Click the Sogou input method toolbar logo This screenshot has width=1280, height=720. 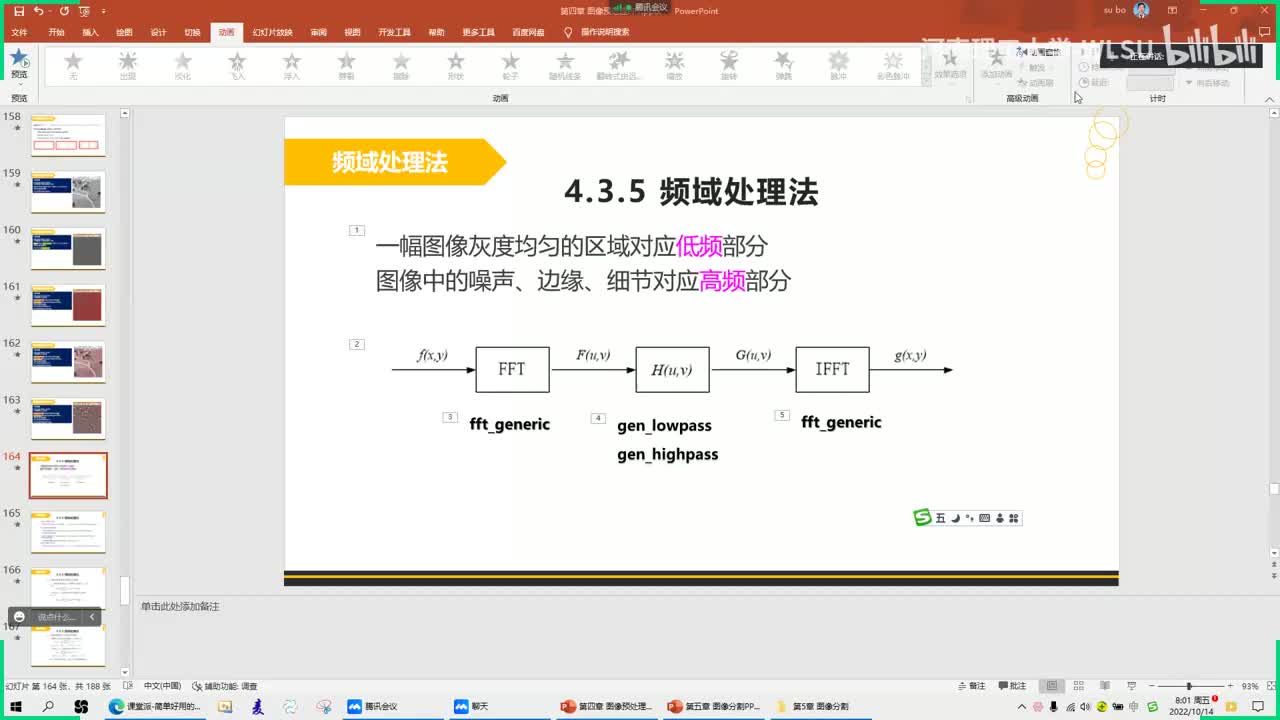click(922, 517)
